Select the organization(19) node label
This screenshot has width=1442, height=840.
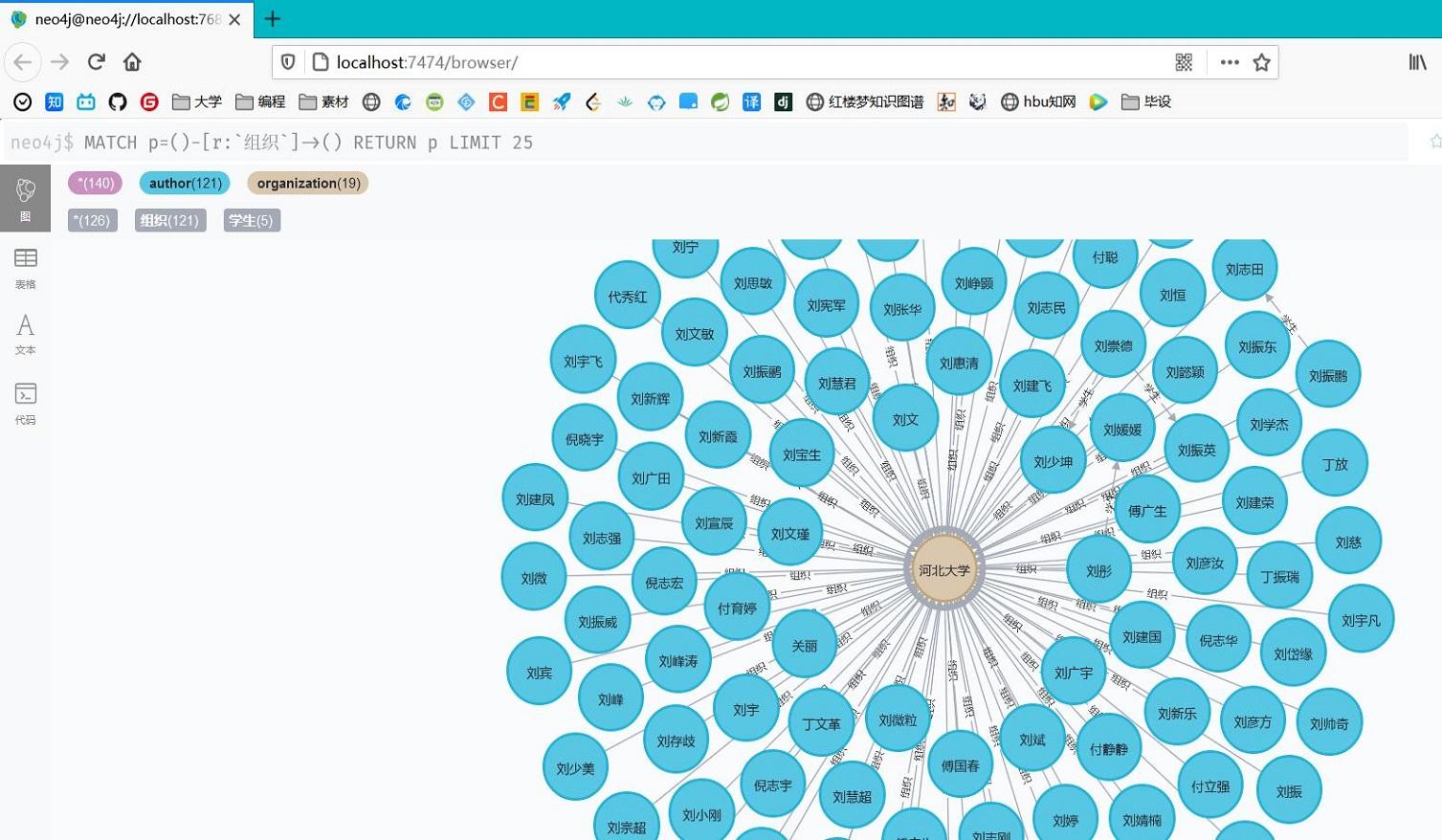(x=308, y=183)
